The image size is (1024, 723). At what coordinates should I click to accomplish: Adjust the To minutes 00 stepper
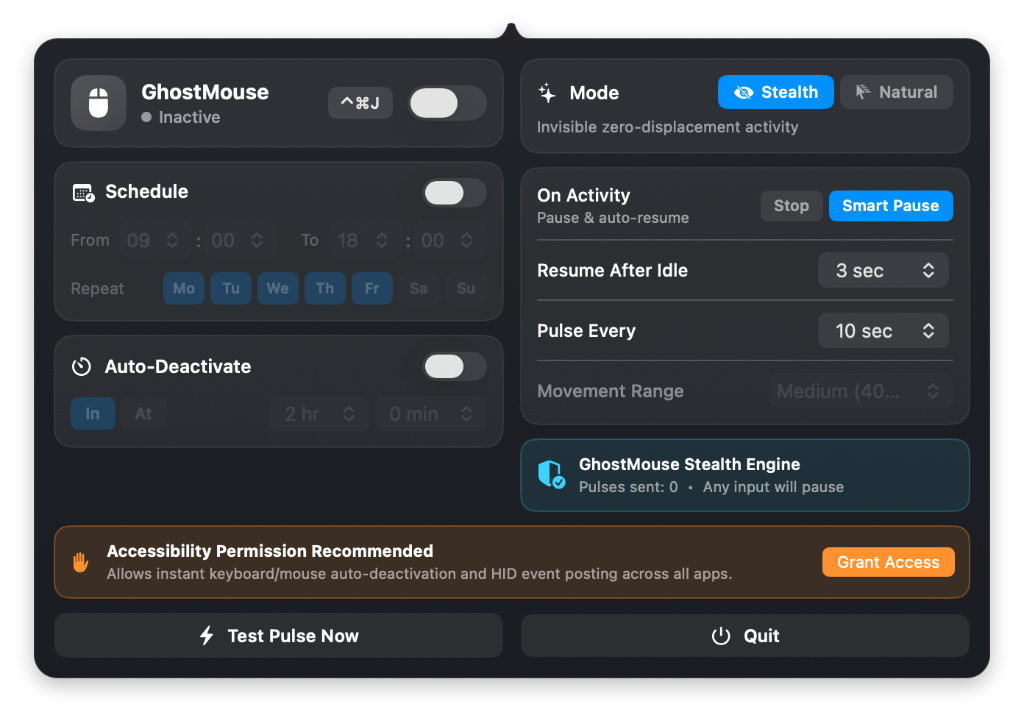pyautogui.click(x=449, y=241)
